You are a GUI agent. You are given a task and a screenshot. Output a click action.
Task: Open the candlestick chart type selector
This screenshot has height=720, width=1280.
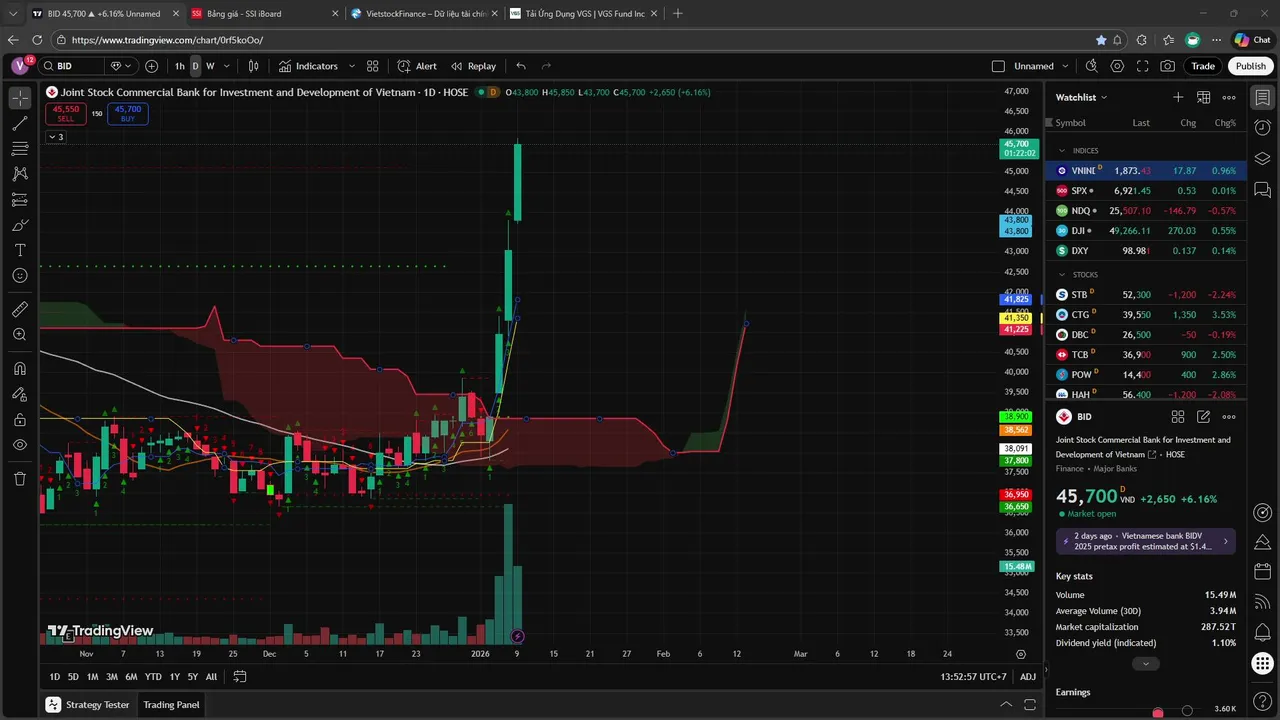(254, 66)
